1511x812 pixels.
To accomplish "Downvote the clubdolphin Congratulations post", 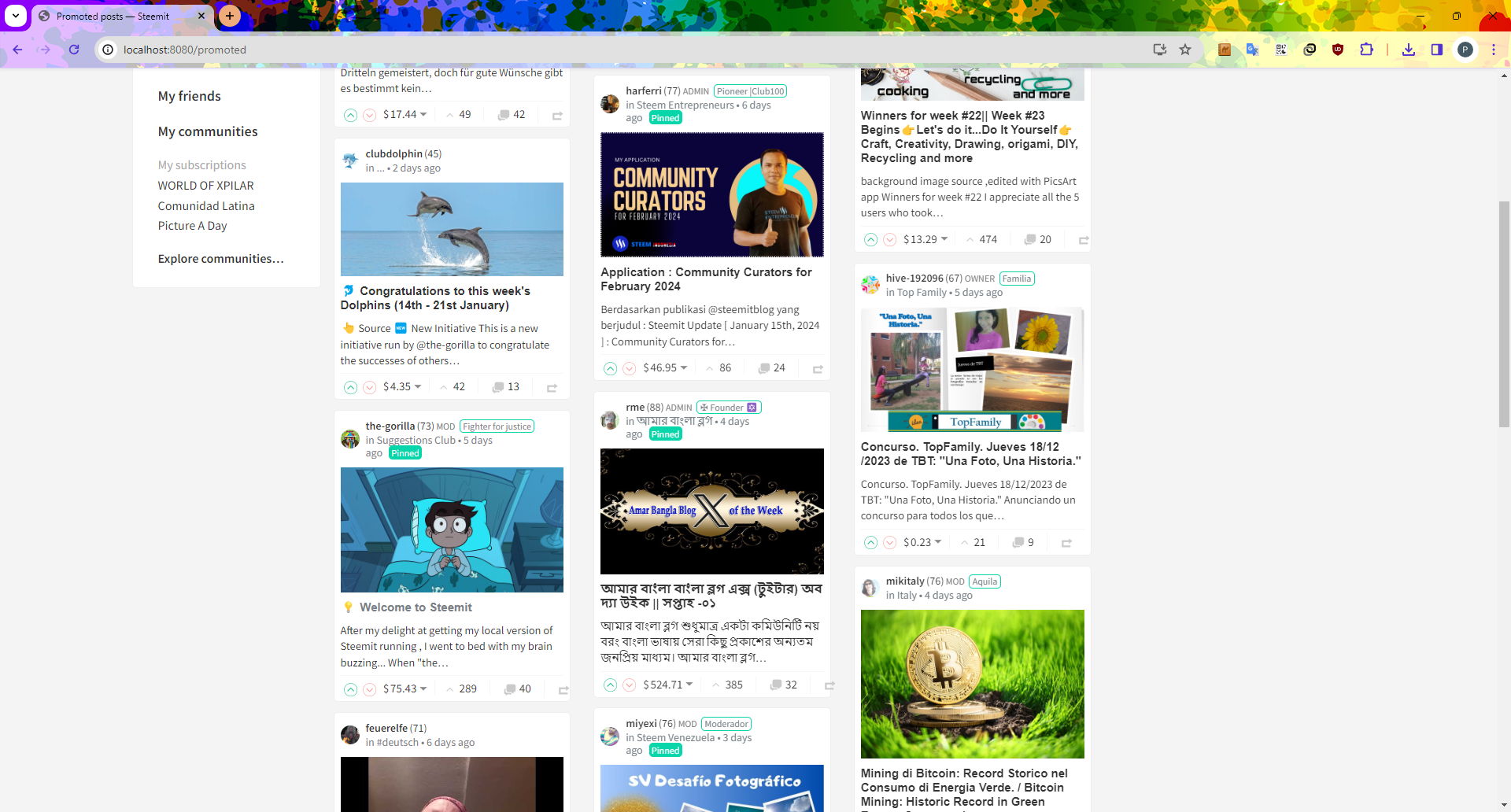I will (369, 387).
